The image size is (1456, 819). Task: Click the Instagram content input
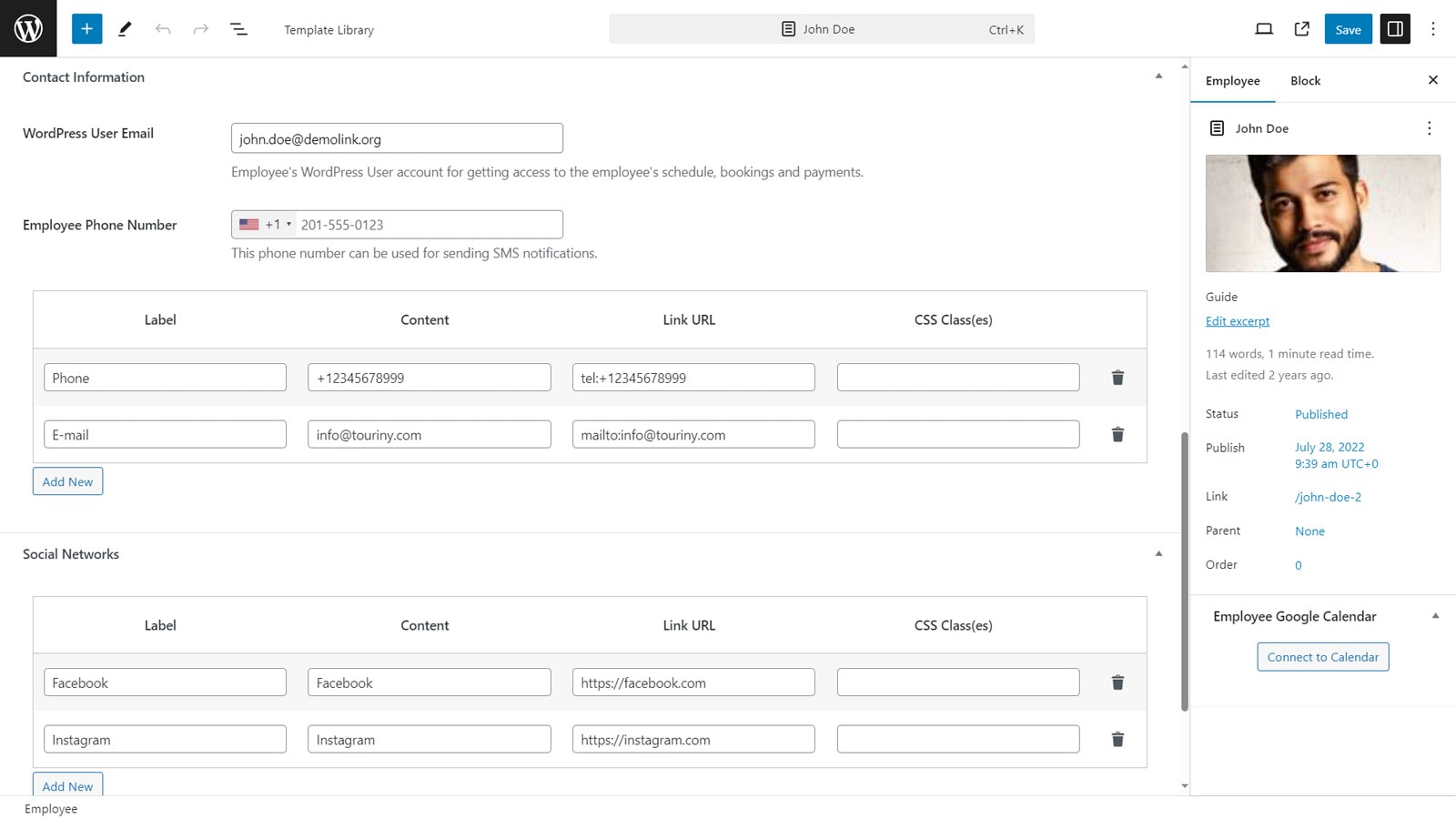(429, 739)
